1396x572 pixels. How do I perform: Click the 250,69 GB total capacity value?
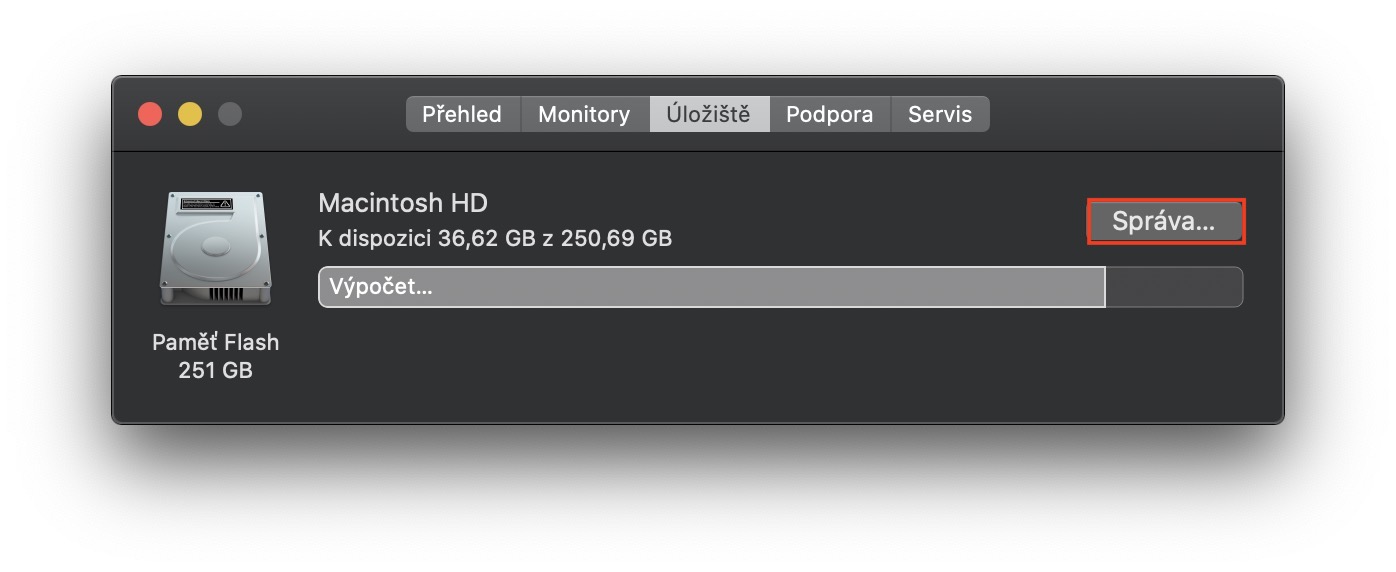tap(616, 238)
